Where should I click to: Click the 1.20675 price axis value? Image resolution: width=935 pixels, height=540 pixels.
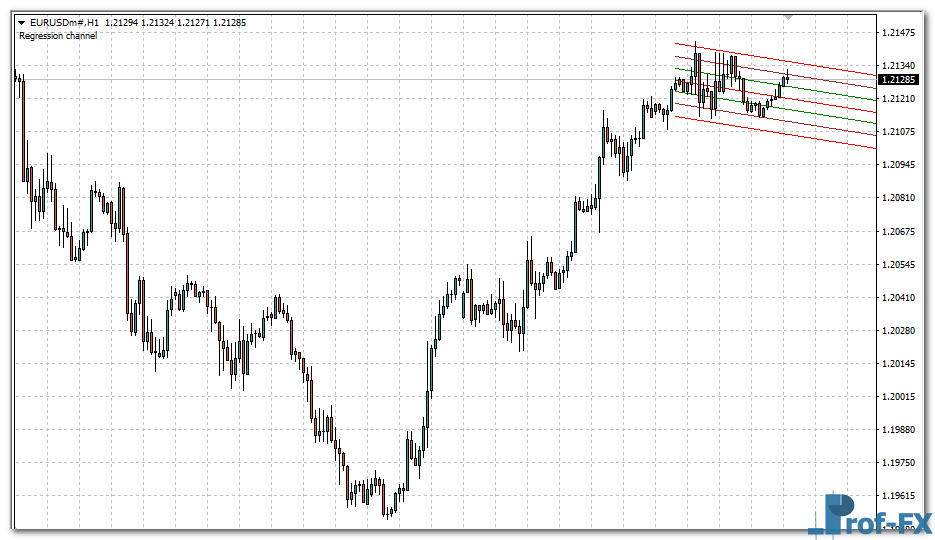[902, 232]
